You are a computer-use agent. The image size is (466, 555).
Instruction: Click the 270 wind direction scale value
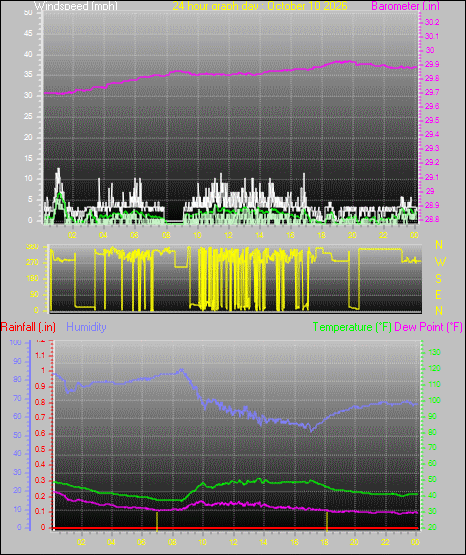(32, 263)
